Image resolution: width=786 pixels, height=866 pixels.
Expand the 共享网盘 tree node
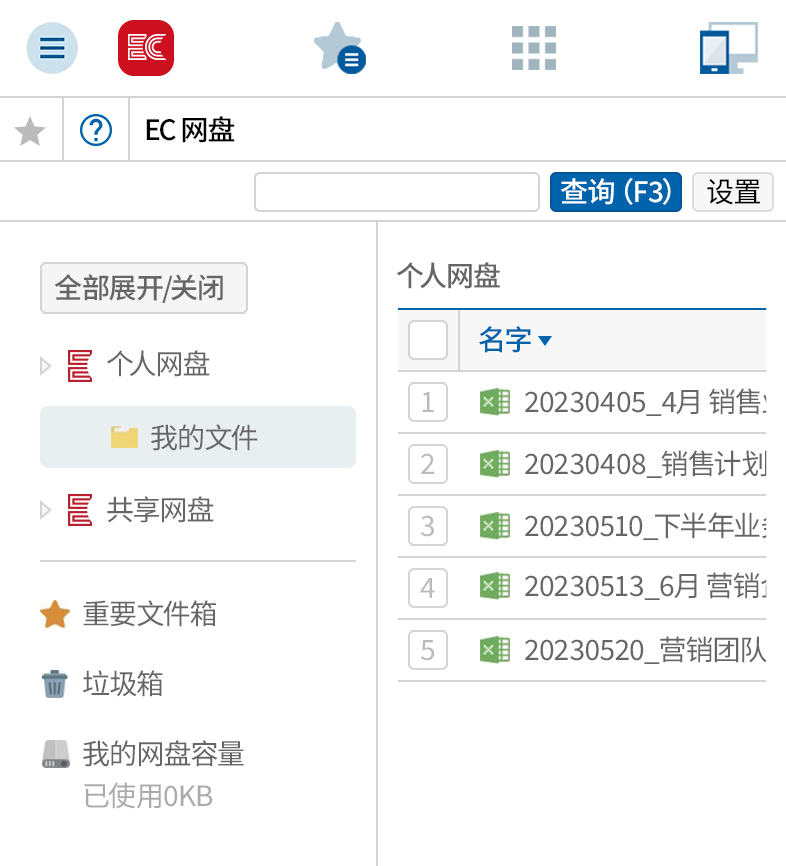[x=46, y=511]
